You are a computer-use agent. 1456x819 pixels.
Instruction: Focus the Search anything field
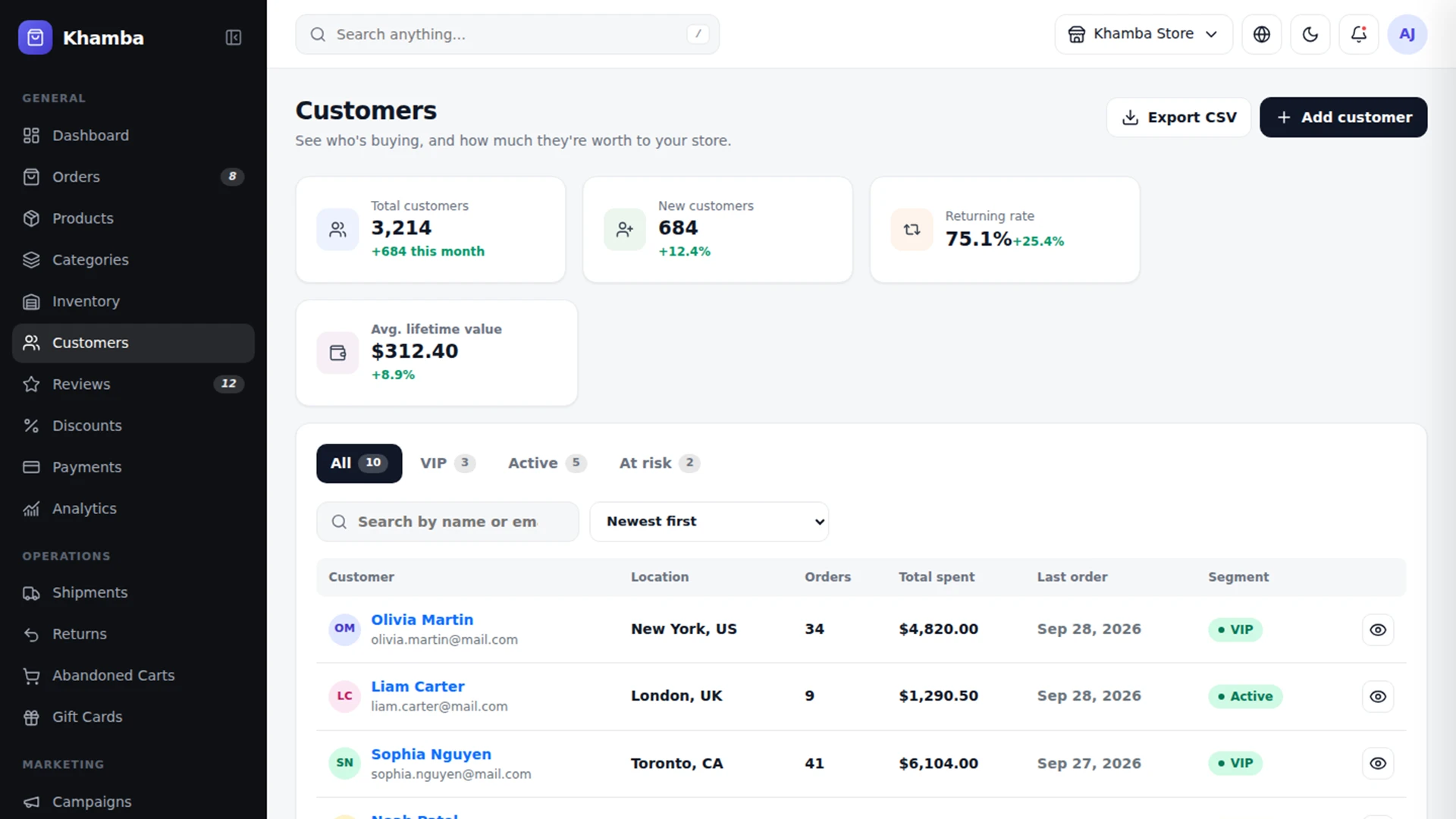coord(507,34)
